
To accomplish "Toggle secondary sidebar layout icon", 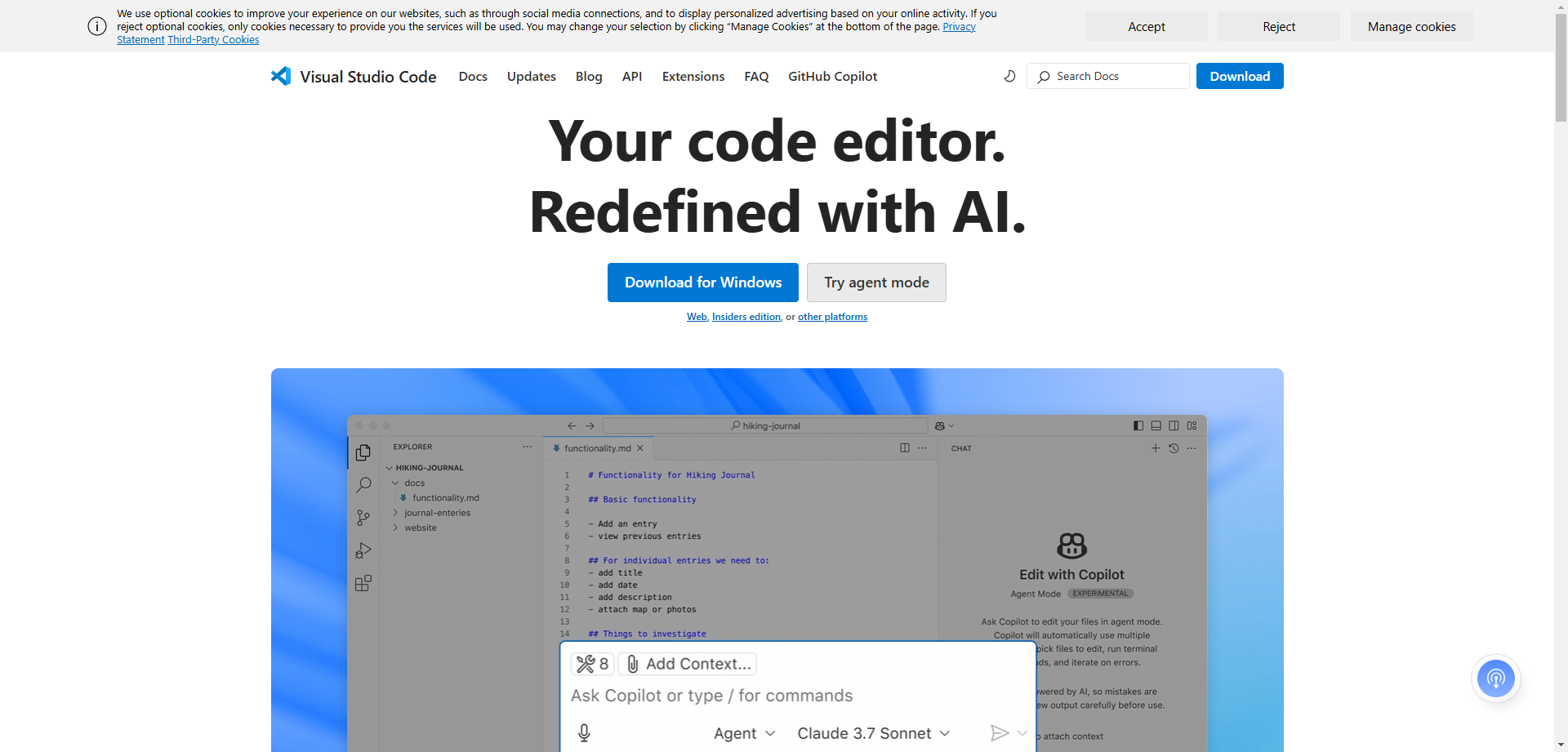I will tap(1174, 425).
